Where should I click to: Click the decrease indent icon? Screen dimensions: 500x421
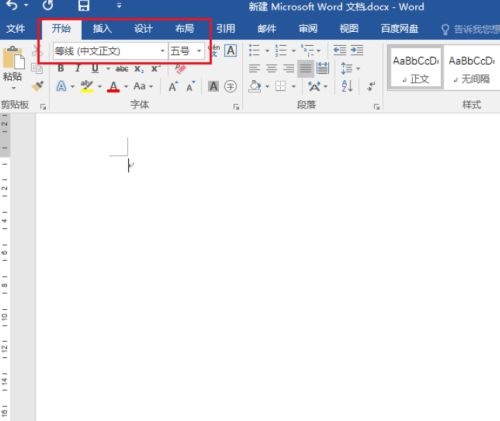340,50
